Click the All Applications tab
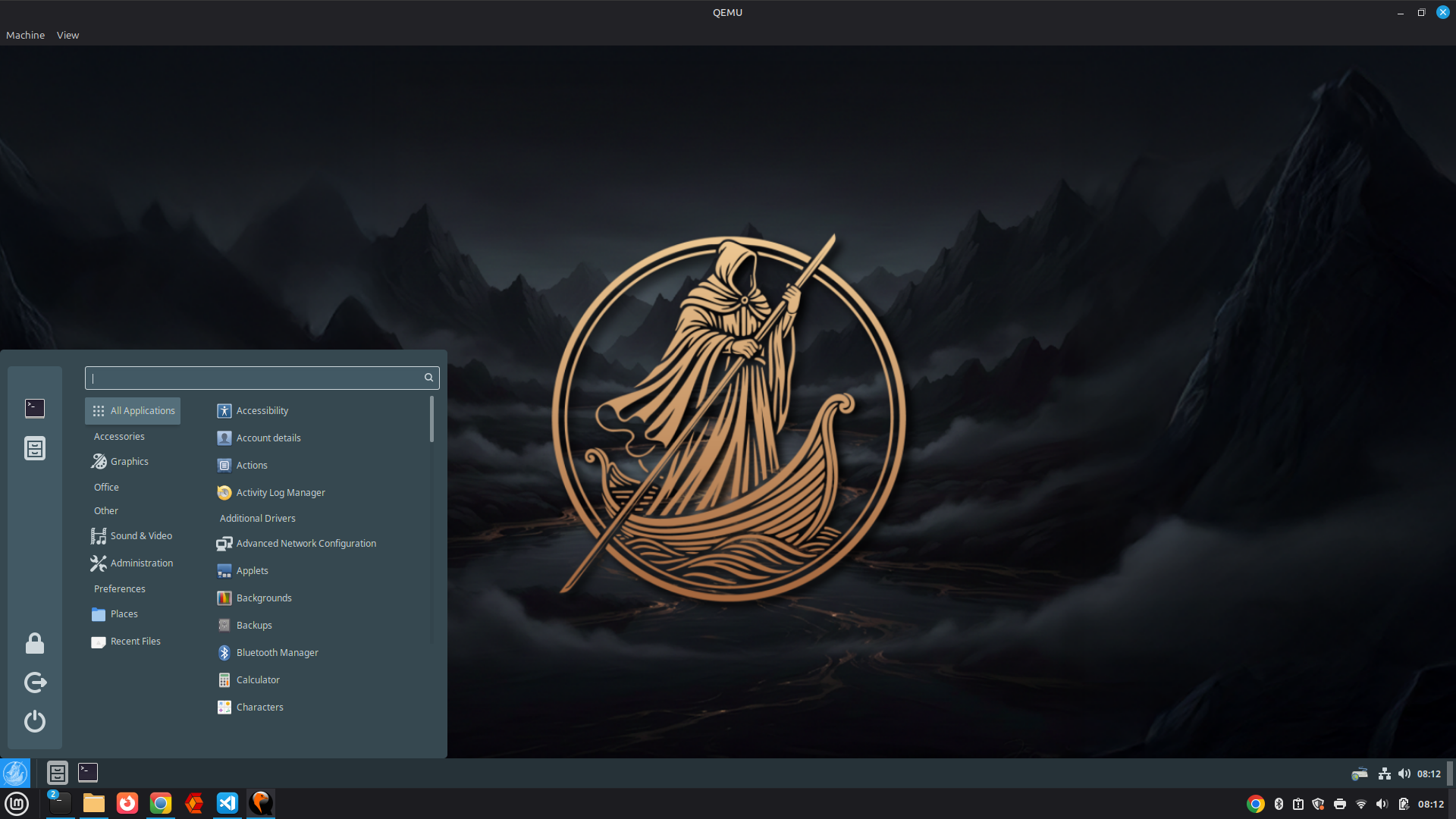1456x819 pixels. click(132, 410)
